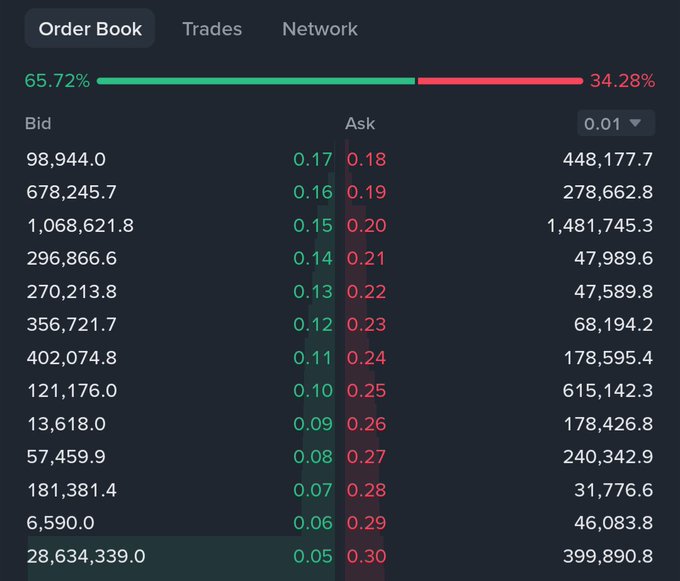
Task: Select ask price 0.29
Action: pos(366,523)
